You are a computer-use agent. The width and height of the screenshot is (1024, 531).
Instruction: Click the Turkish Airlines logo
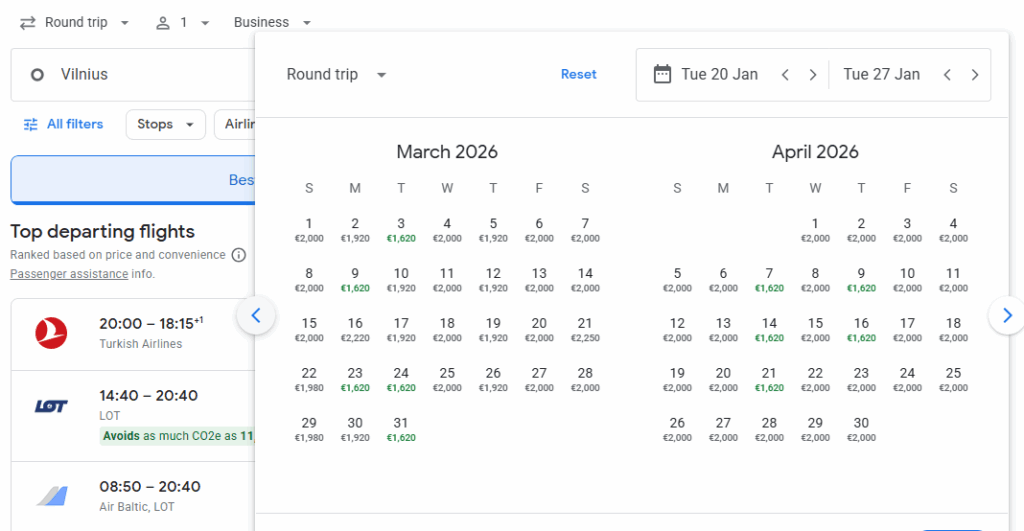pos(51,333)
